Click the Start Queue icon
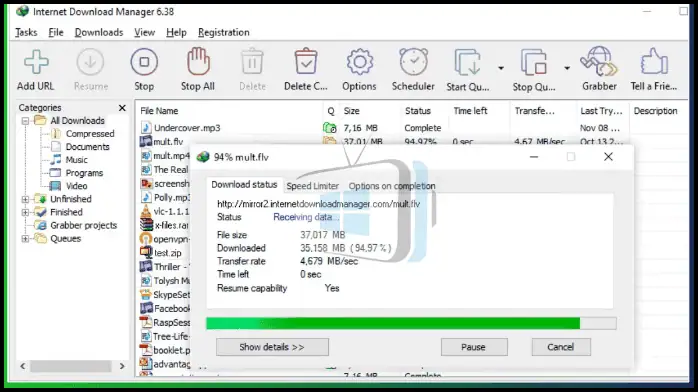This screenshot has width=698, height=392. (467, 62)
